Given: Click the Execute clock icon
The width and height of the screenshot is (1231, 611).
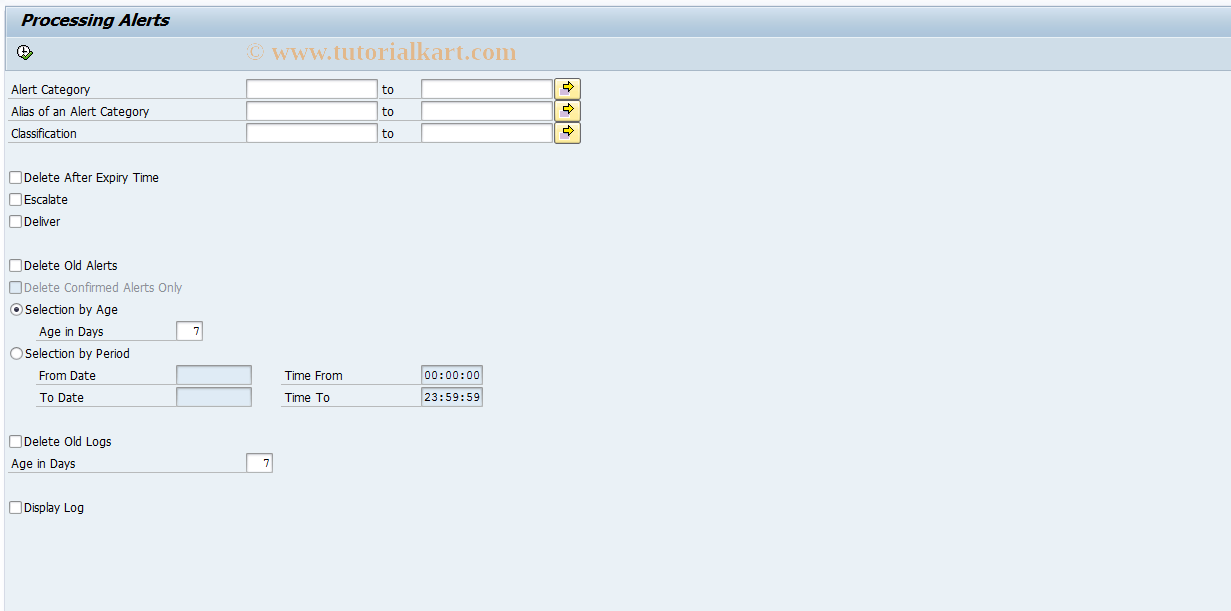Looking at the screenshot, I should (25, 53).
